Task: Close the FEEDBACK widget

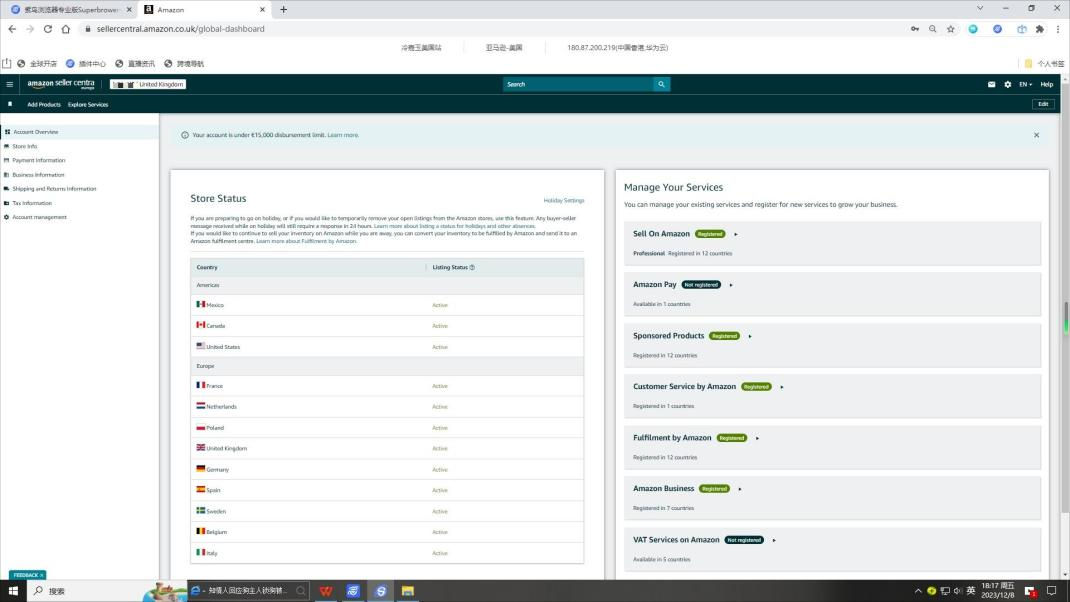Action: 42,575
